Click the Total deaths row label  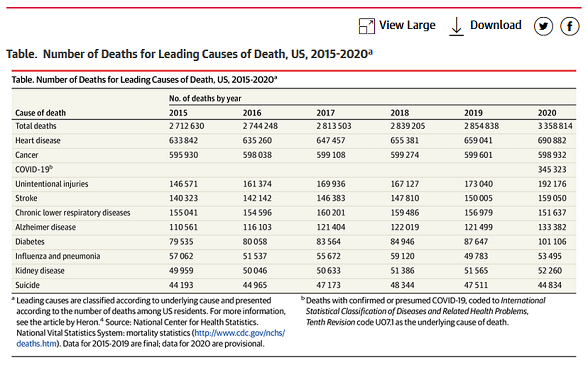(x=36, y=126)
